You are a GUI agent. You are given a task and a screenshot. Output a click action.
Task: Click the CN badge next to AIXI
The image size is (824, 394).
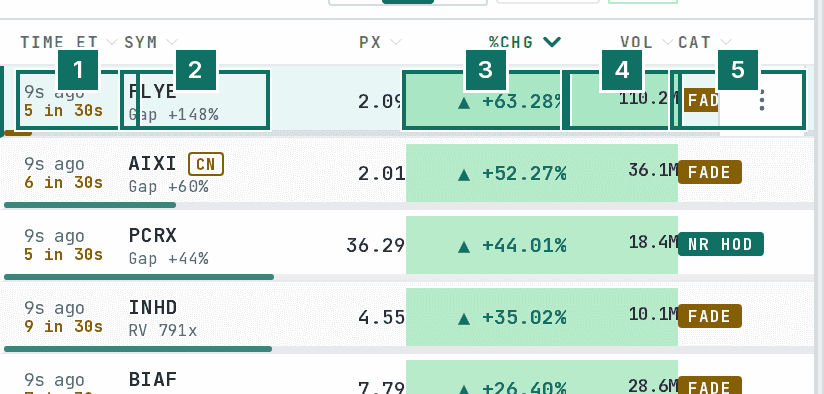(x=206, y=164)
